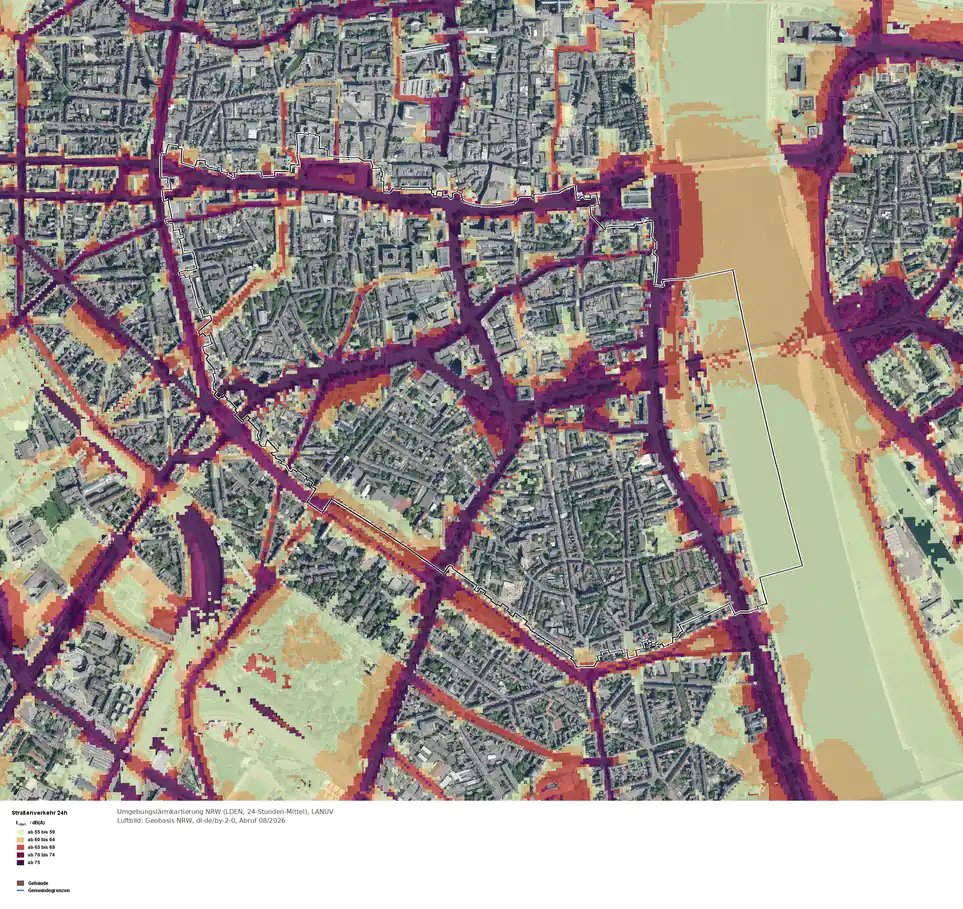Viewport: 963px width, 909px height.
Task: Click the 'ab 65 bis 69' legend swatch
Action: pos(20,847)
